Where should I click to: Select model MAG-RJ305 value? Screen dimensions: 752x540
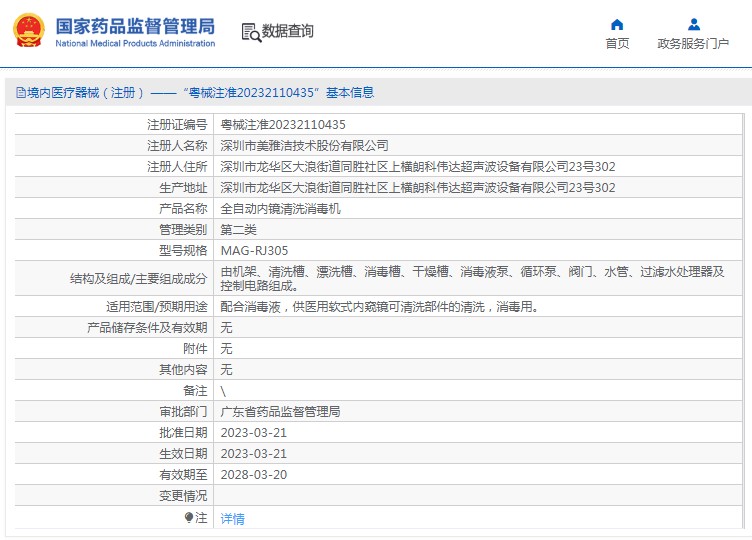(x=254, y=251)
